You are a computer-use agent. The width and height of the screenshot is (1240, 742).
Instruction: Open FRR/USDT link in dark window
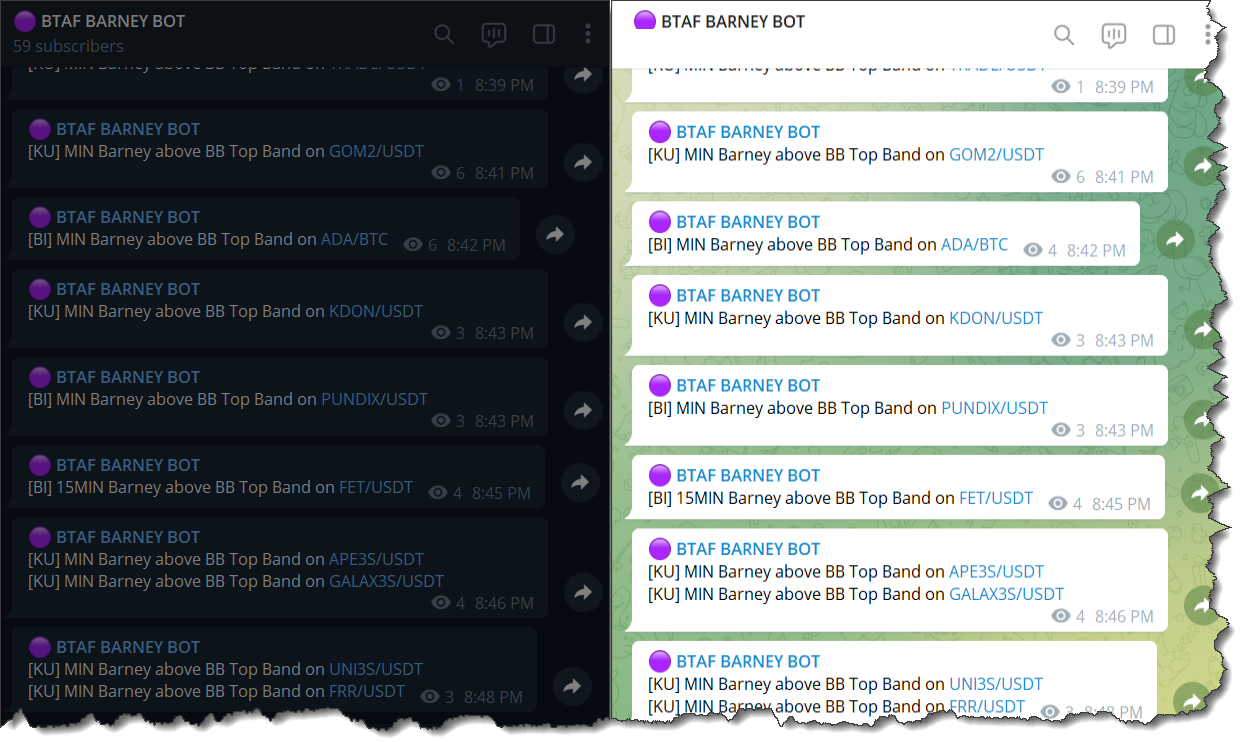coord(367,691)
